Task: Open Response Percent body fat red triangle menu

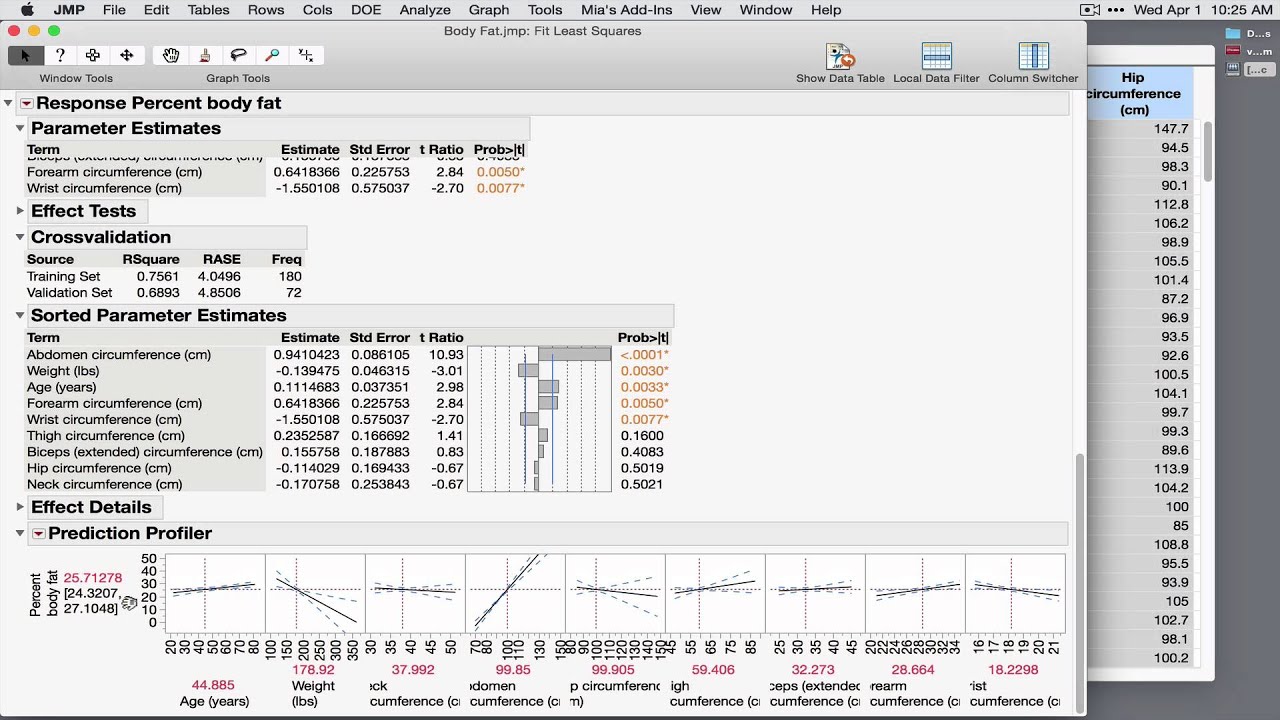Action: (x=27, y=103)
